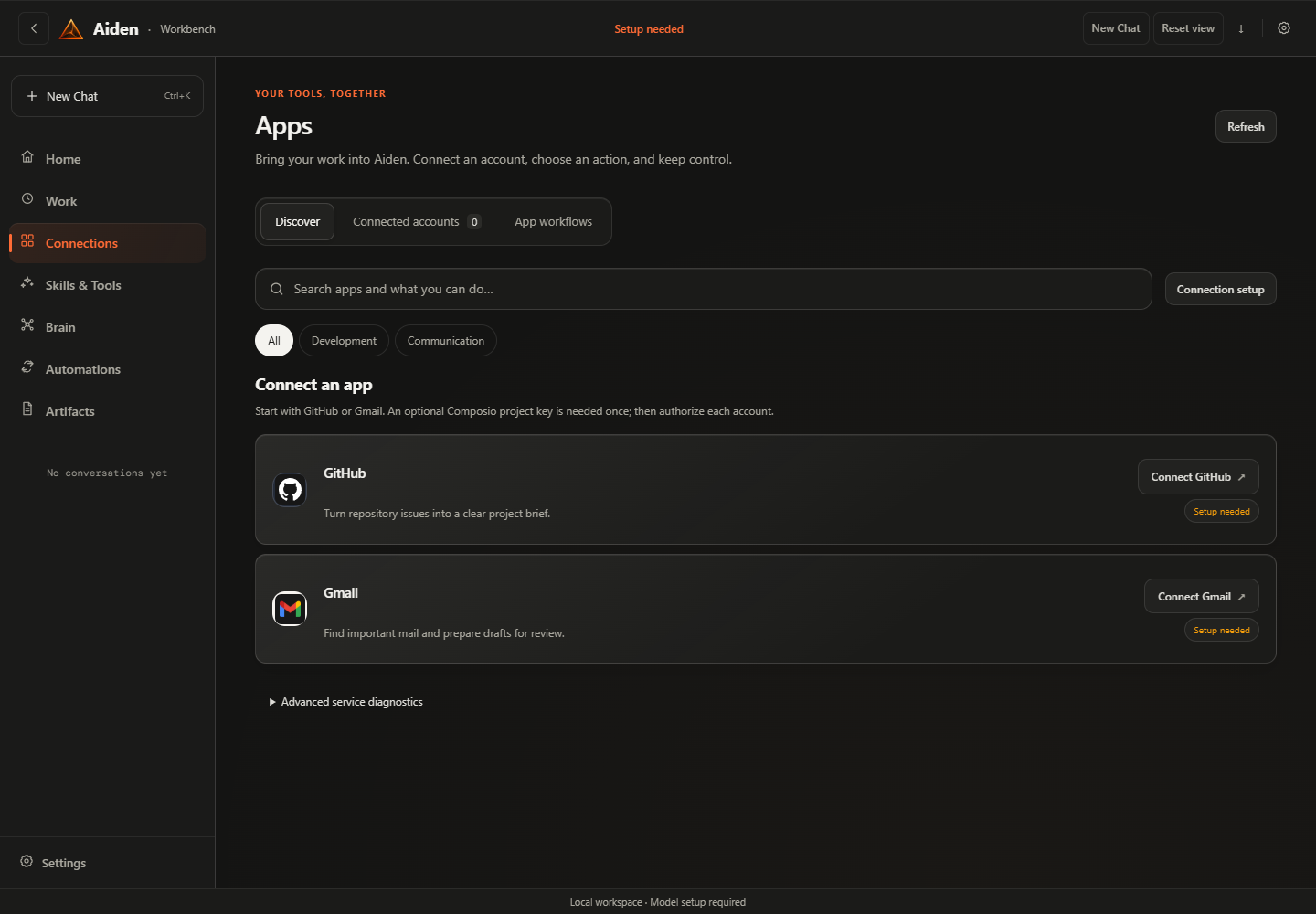Click the GitHub octocat logo
1316x914 pixels.
(x=290, y=490)
